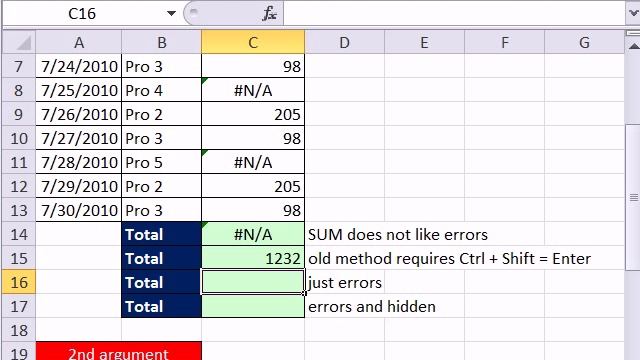Click the Total label in row 14
Image resolution: width=640 pixels, height=360 pixels.
click(x=162, y=234)
